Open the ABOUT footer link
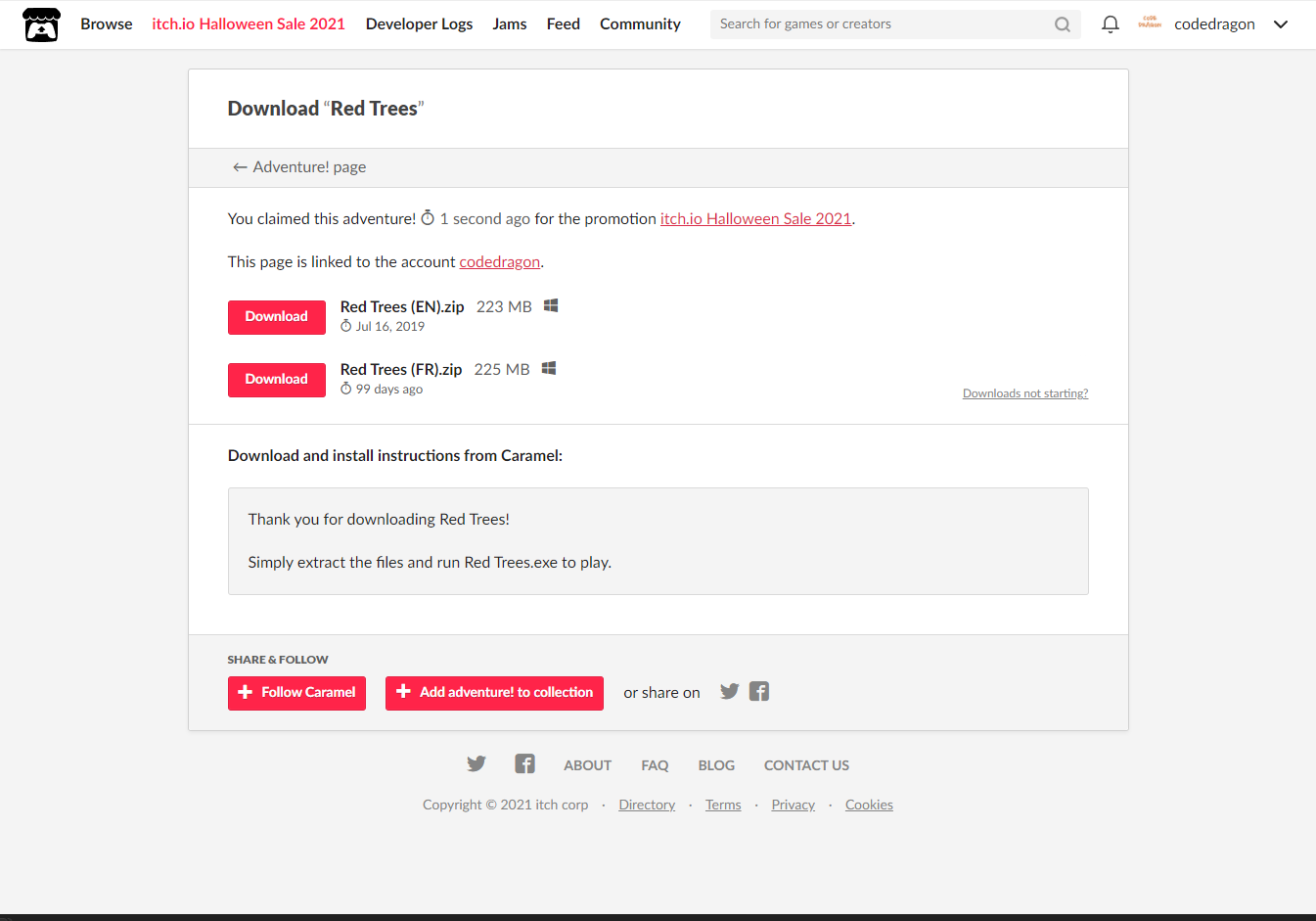 tap(587, 765)
